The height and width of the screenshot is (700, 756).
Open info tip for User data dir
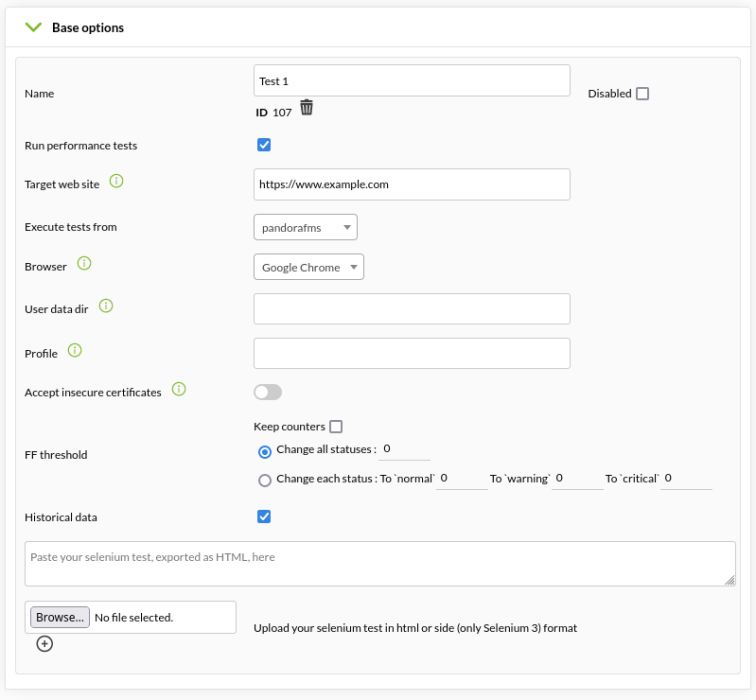tap(106, 306)
